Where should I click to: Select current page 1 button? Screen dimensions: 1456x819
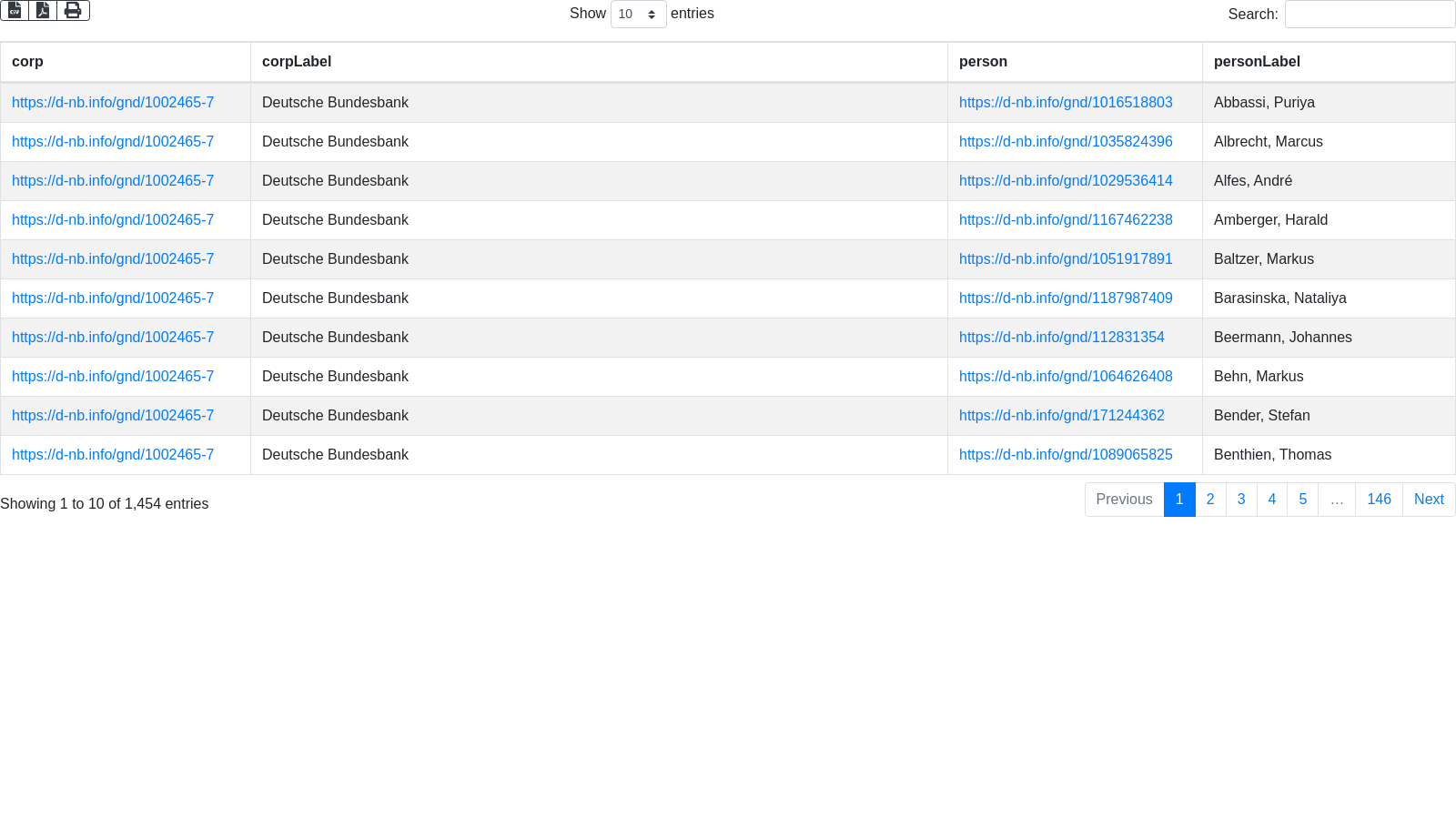tap(1179, 500)
